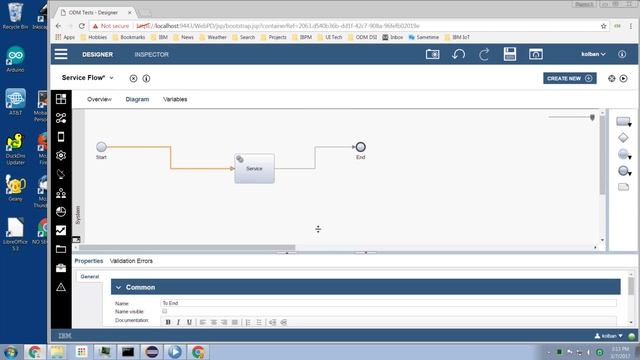Reload the browser page
Viewport: 640px width, 360px height.
82,26
